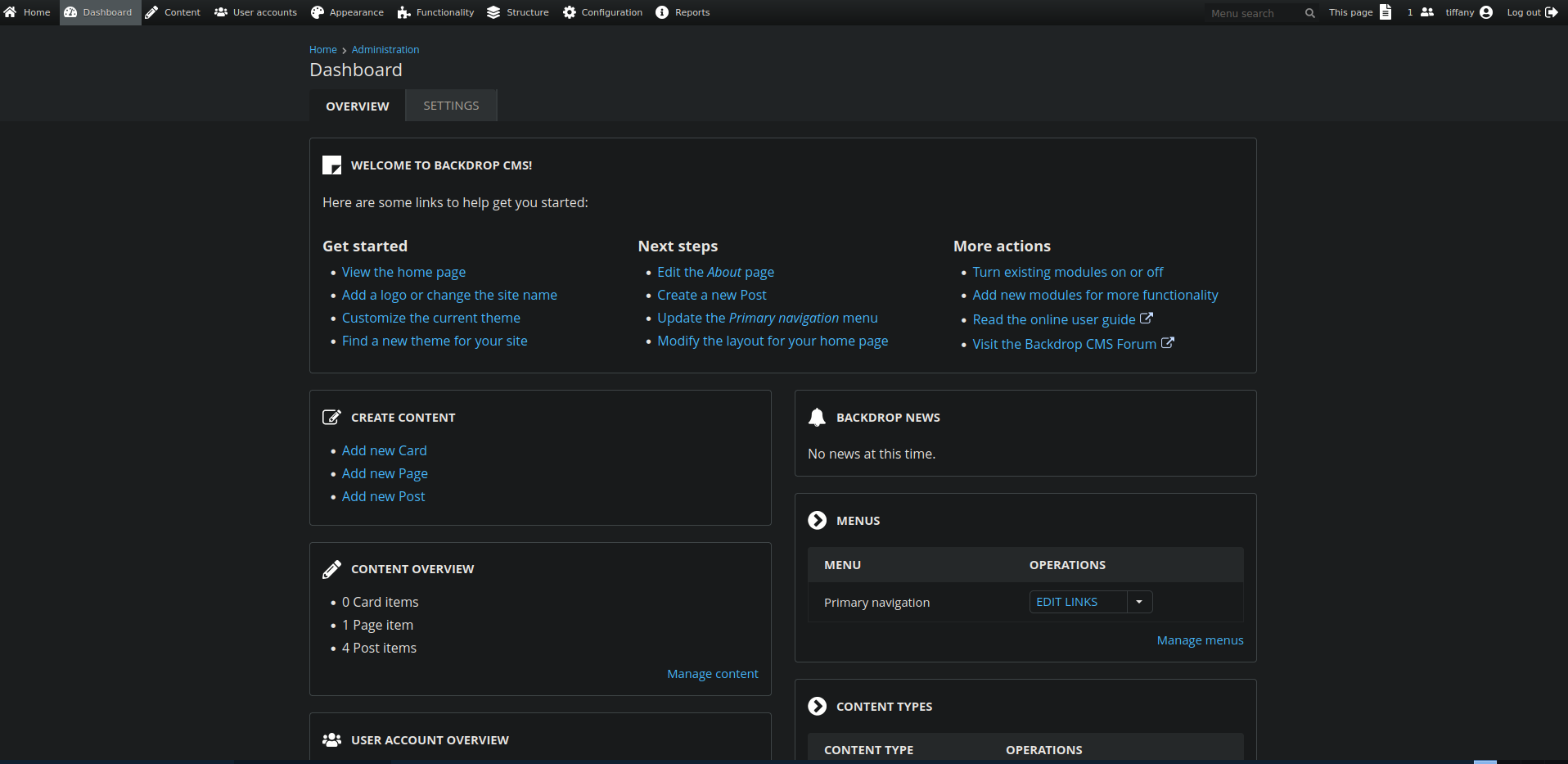
Task: Open the Functionality menu
Action: pos(436,12)
